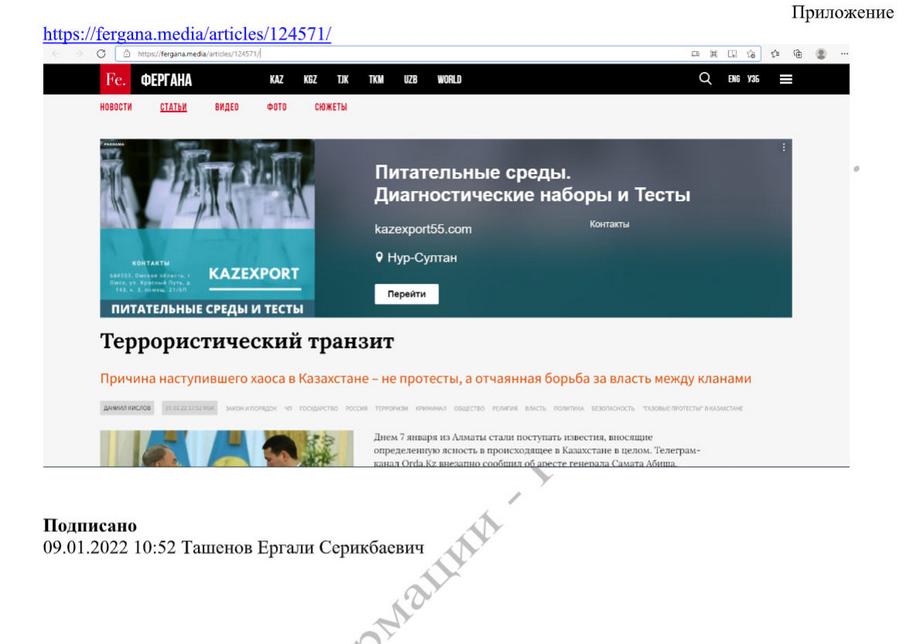This screenshot has height=644, width=920.
Task: Open the СЮЖЕТЫ tab
Action: pyautogui.click(x=330, y=107)
